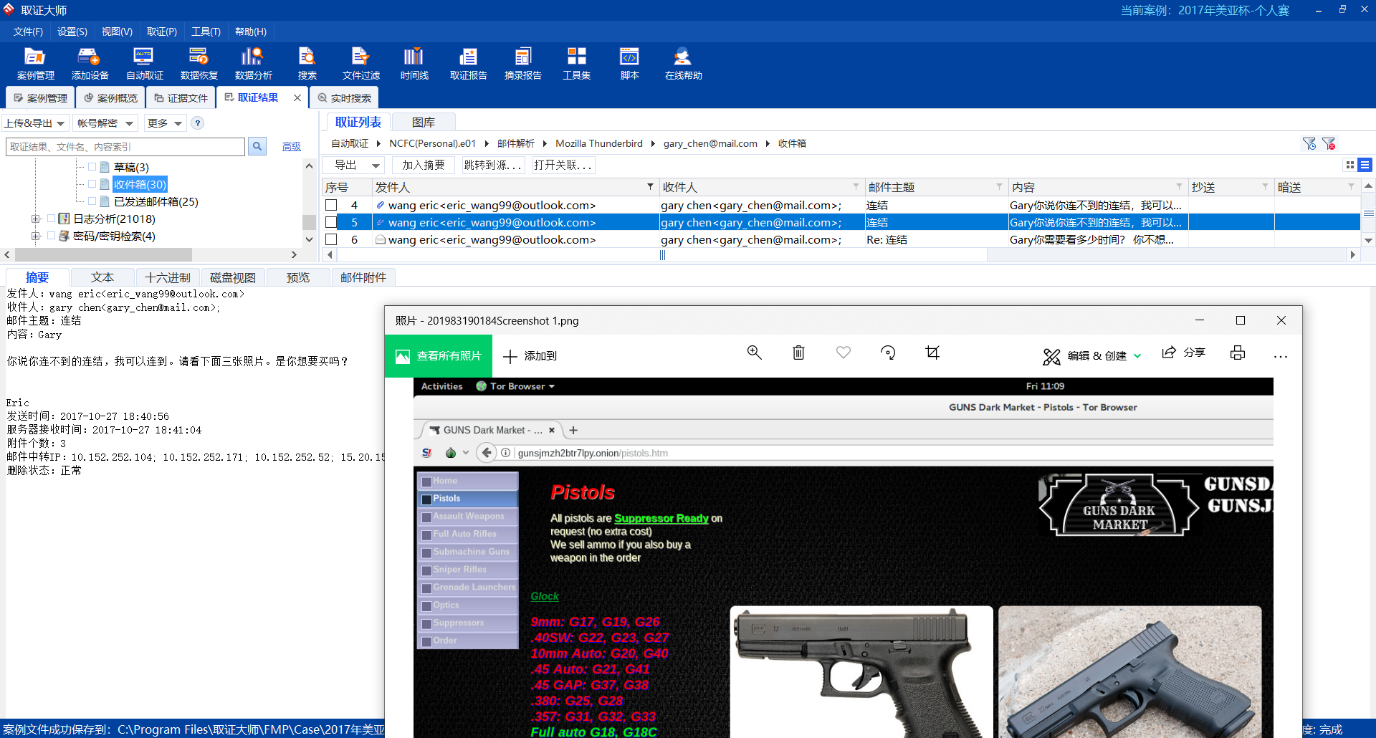Click the 打开关联... button
1376x738 pixels.
(564, 165)
